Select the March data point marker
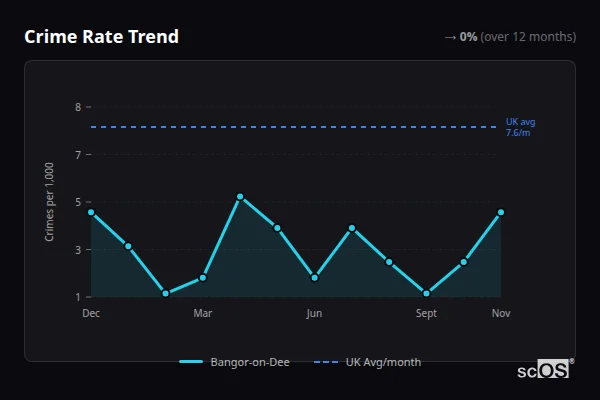 pyautogui.click(x=203, y=278)
